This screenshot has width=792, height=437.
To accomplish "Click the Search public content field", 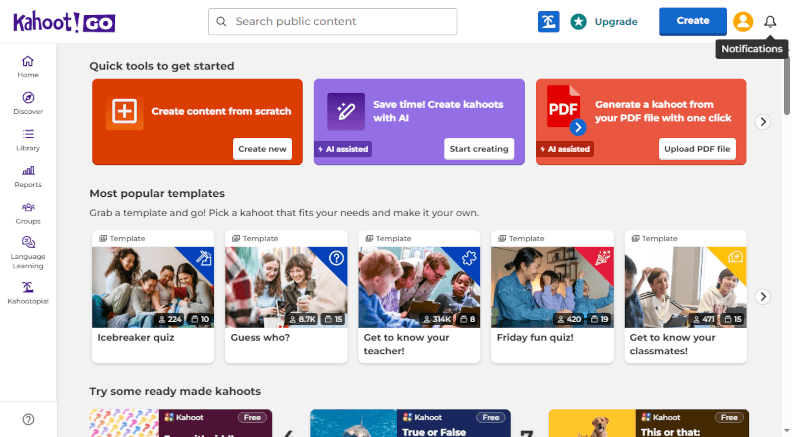I will (x=332, y=22).
